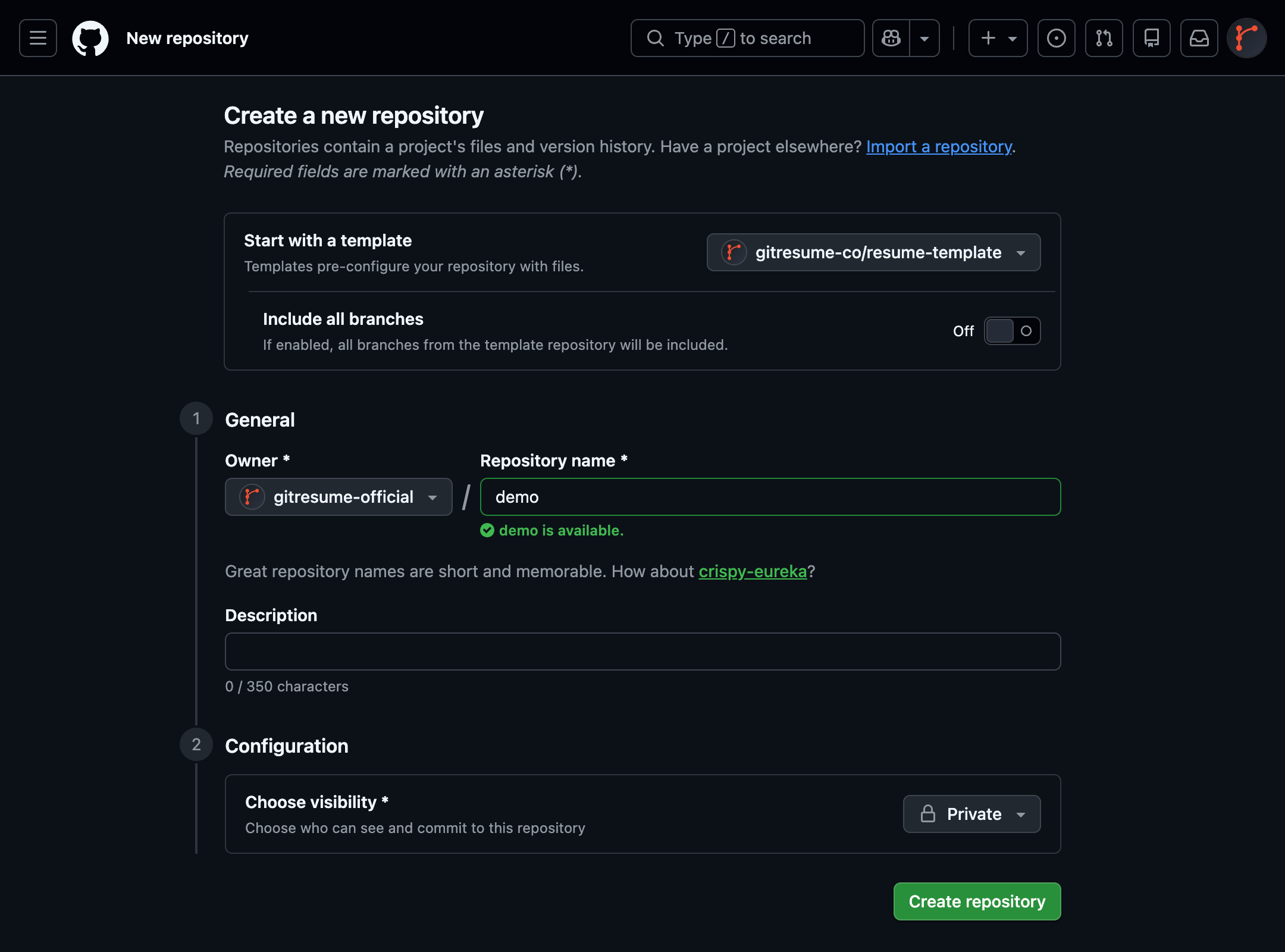Image resolution: width=1285 pixels, height=952 pixels.
Task: Use the crispy-eureka name suggestion
Action: pos(753,571)
